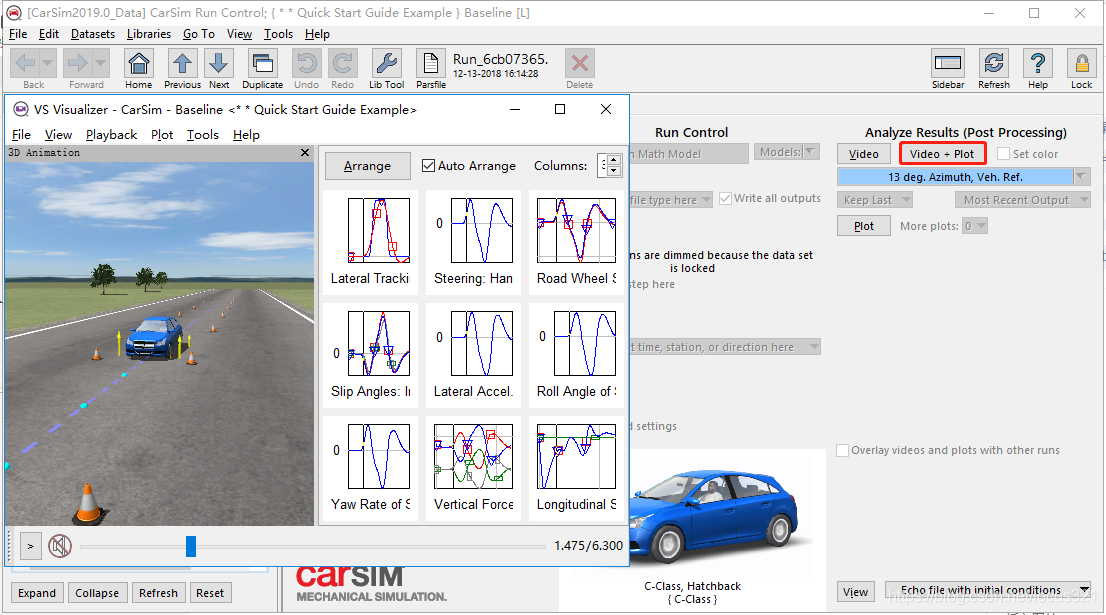The image size is (1106, 615).
Task: Click the Lock padlock icon
Action: tap(1081, 63)
